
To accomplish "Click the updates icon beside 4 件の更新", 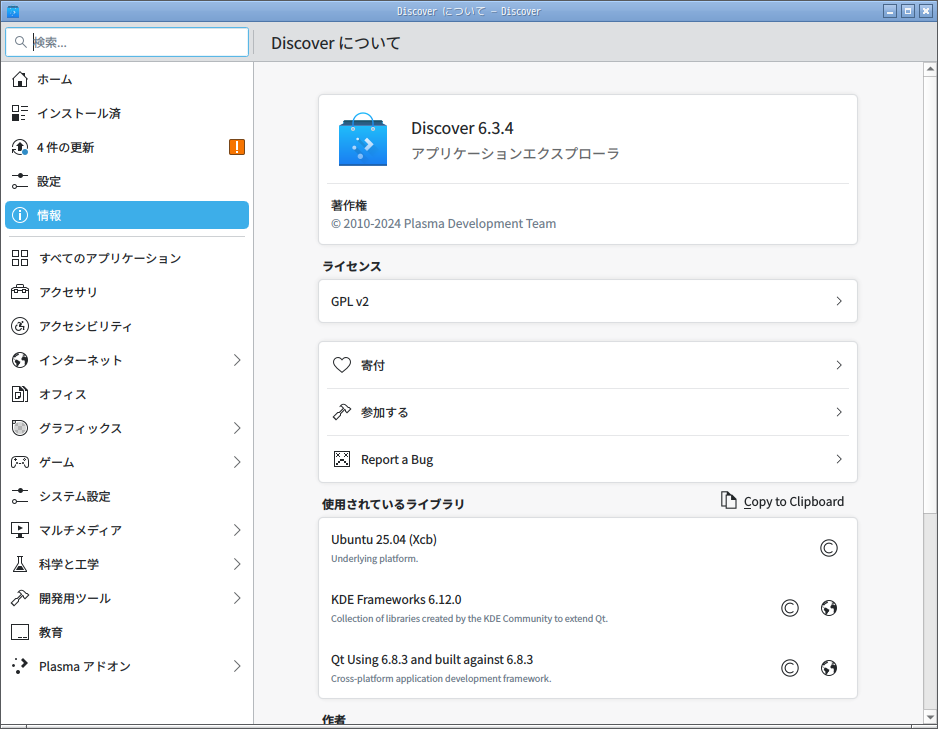I will pyautogui.click(x=20, y=147).
